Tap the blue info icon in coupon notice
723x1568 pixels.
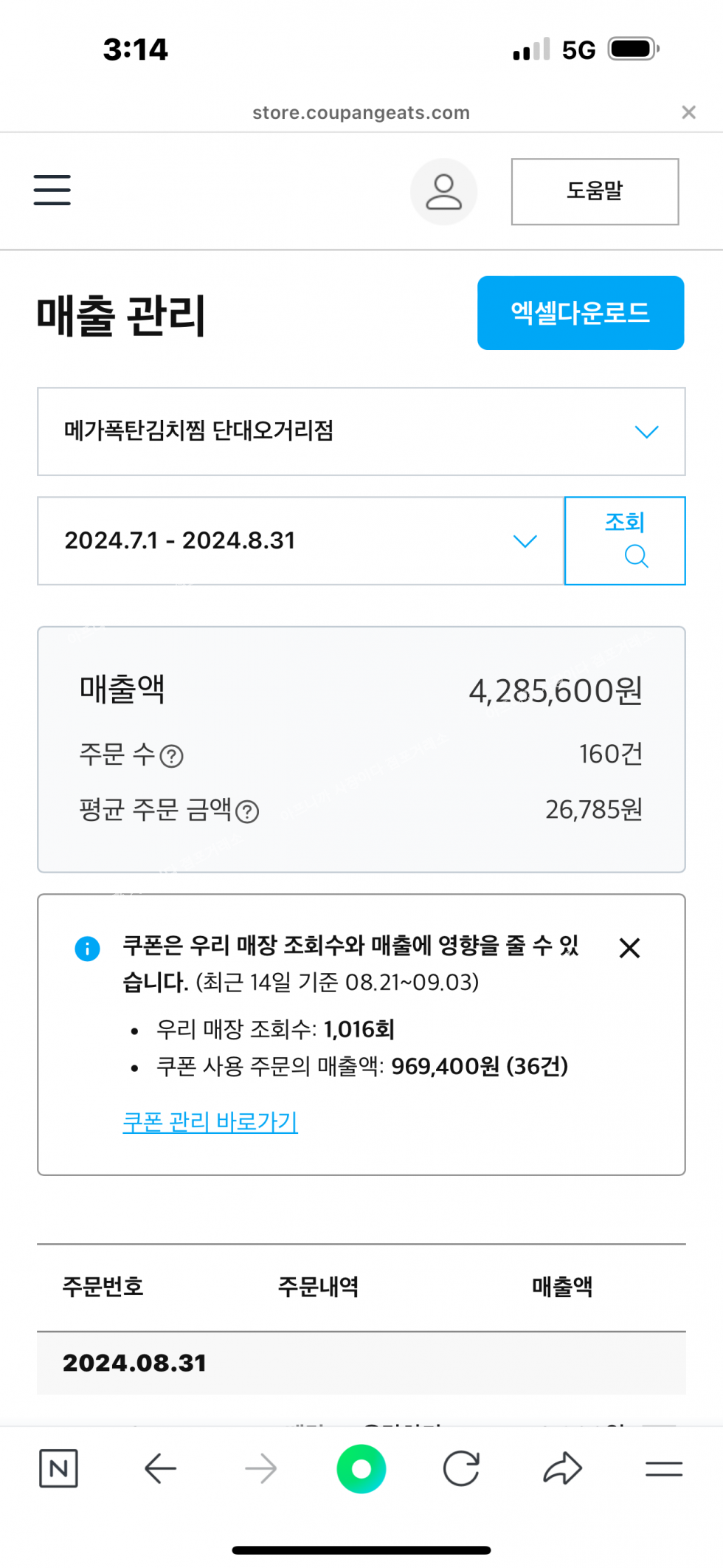(87, 948)
